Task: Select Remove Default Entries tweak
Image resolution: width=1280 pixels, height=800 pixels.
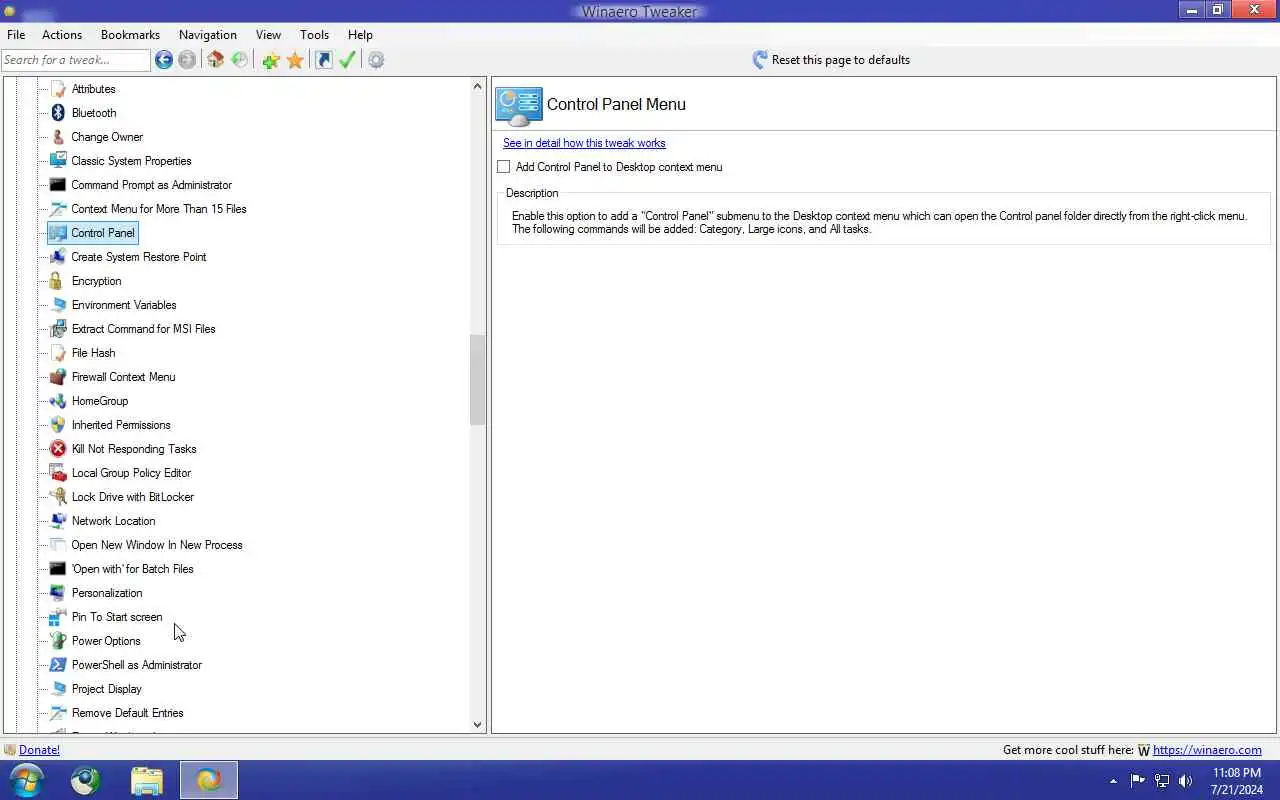Action: (128, 713)
